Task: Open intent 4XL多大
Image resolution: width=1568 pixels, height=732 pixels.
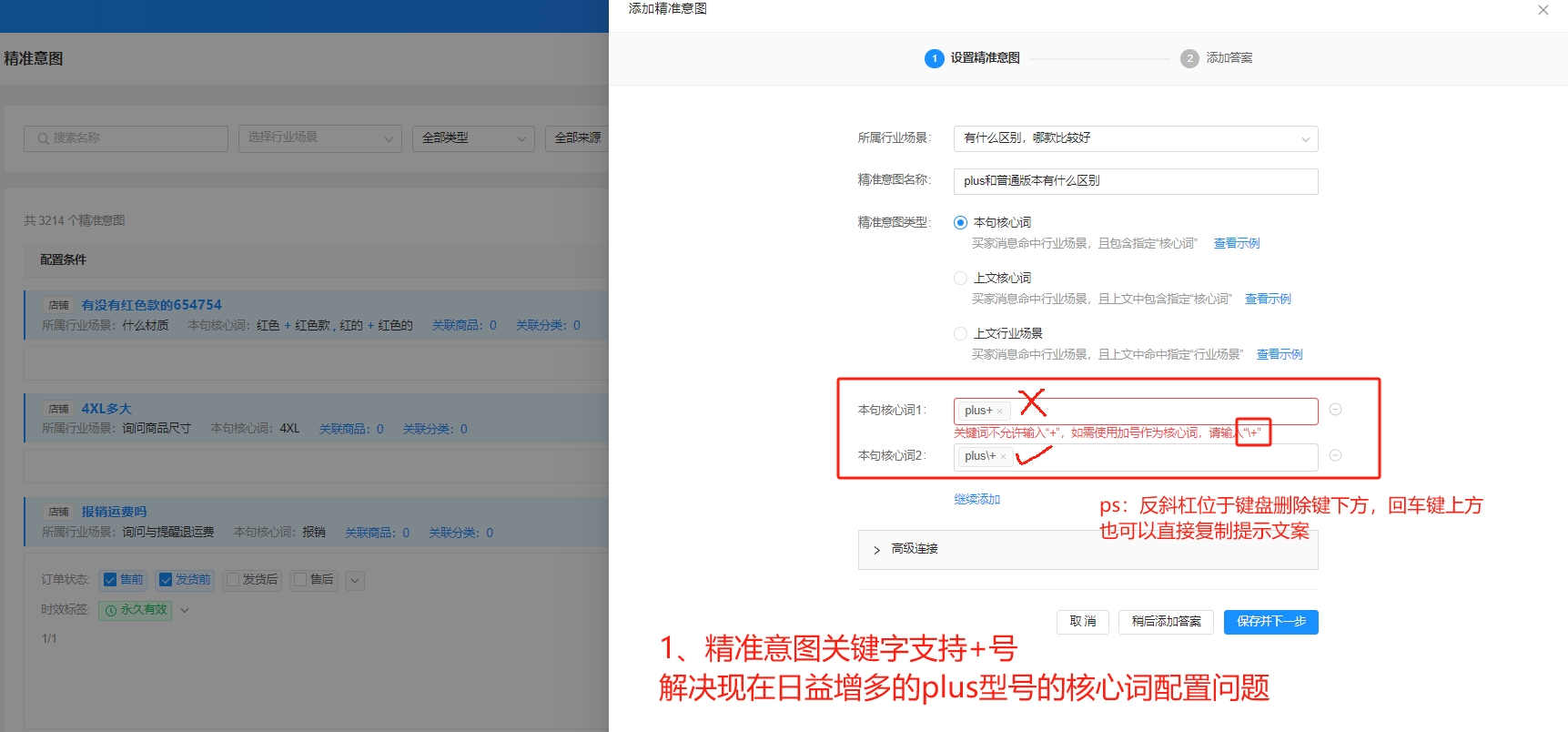Action: tap(106, 409)
